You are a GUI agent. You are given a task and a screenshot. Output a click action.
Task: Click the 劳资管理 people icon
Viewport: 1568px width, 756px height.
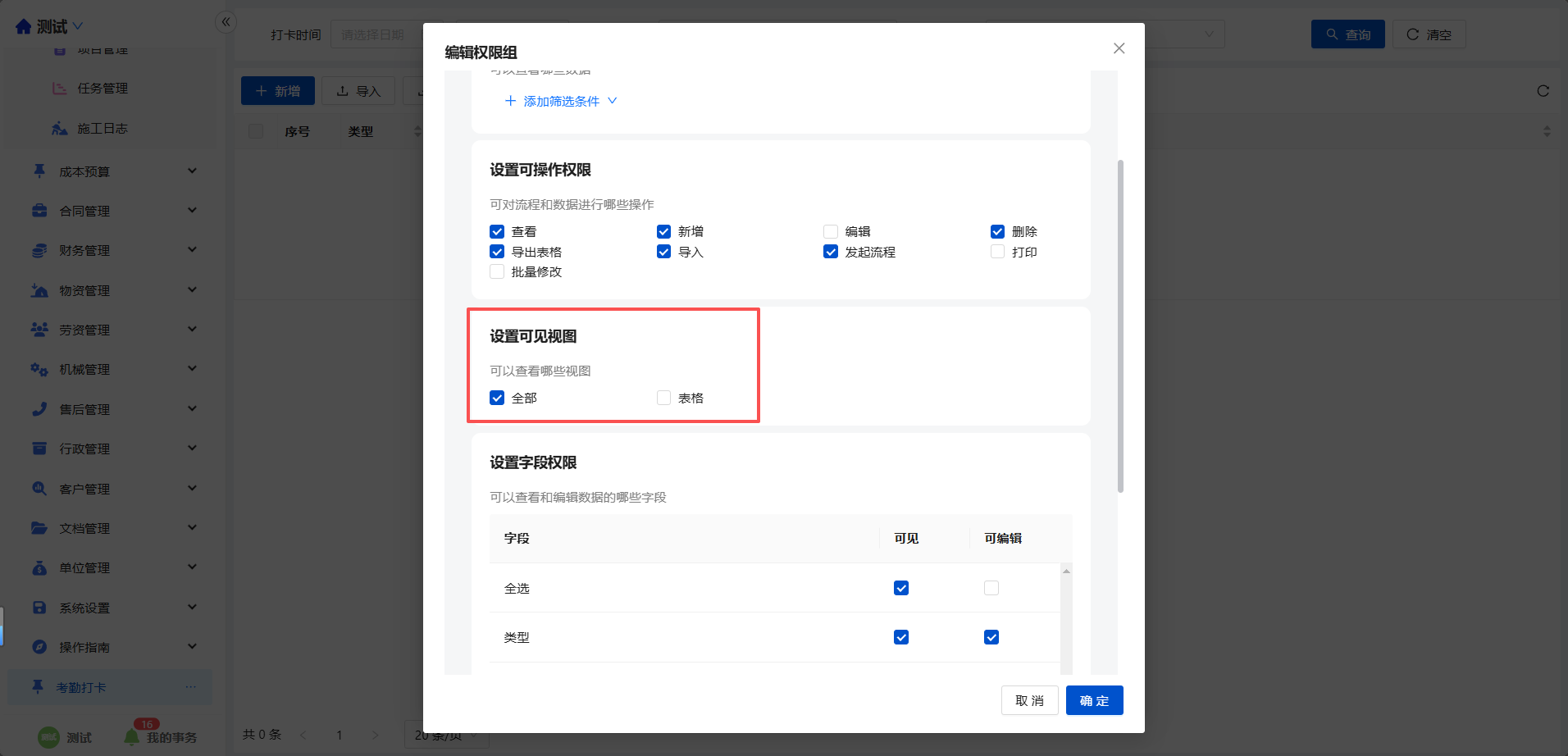(x=39, y=330)
